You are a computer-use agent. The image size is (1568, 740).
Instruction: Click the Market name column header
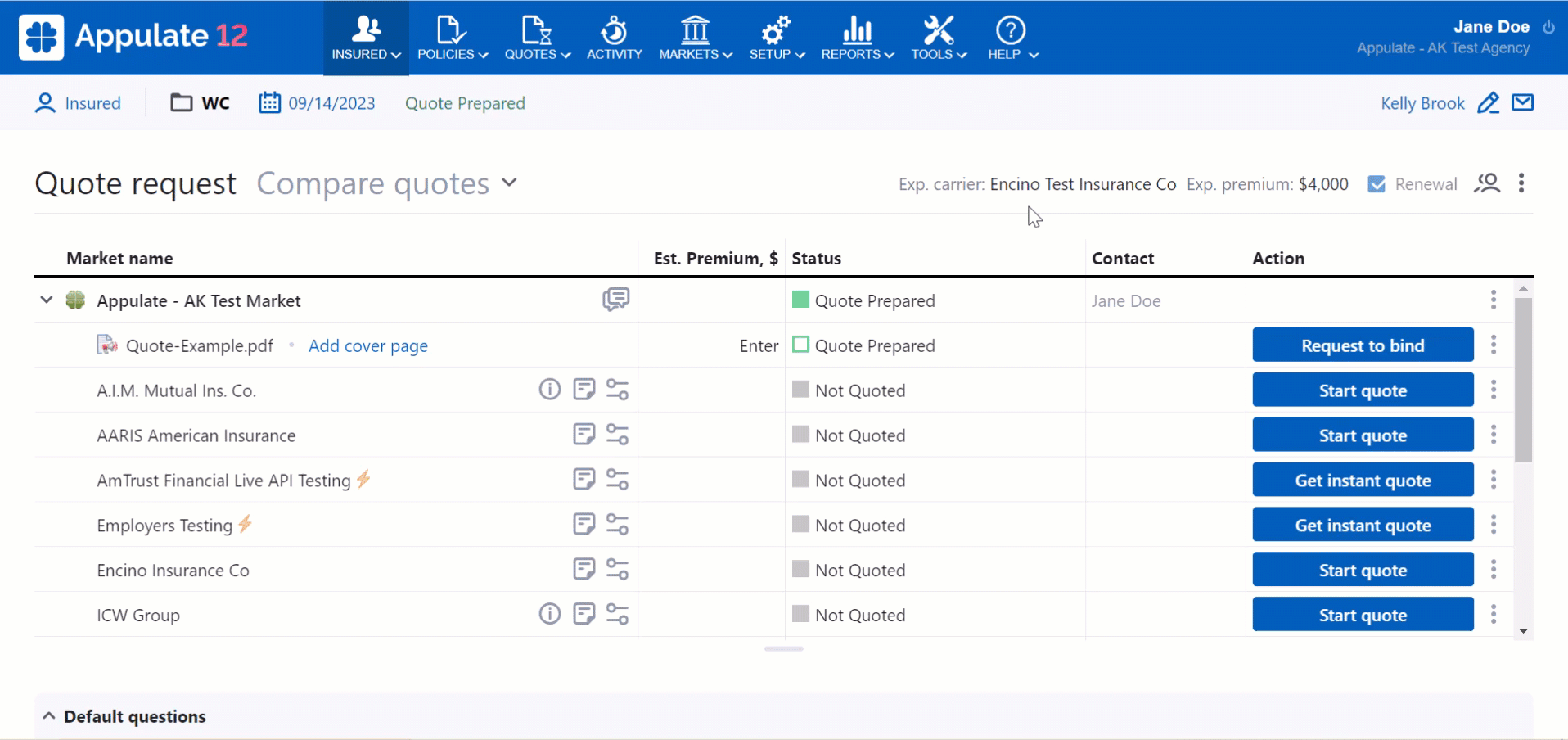(119, 259)
